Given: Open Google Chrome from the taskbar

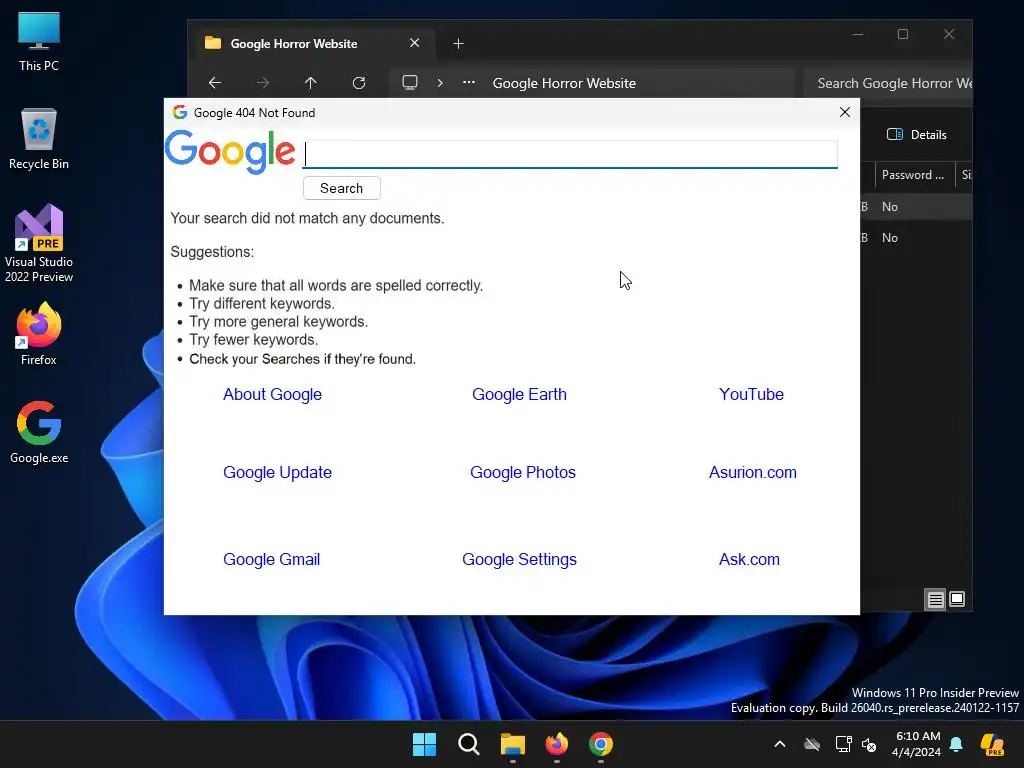Looking at the screenshot, I should pos(601,744).
